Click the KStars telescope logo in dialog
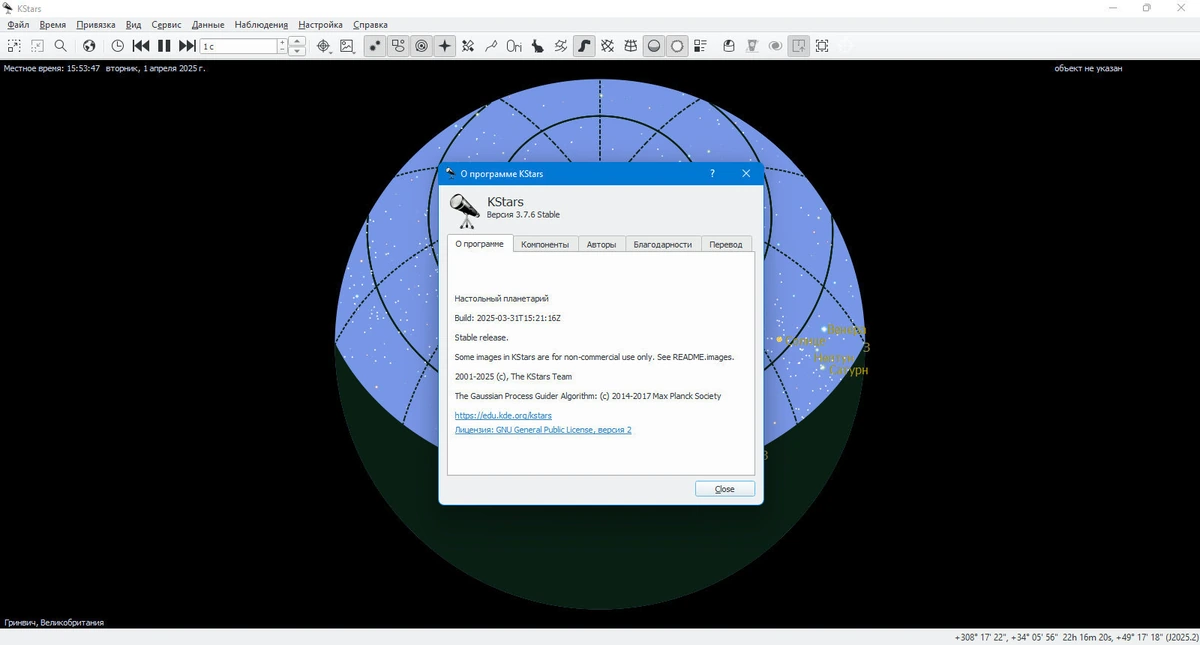Screen dimensions: 1200x645 463,211
